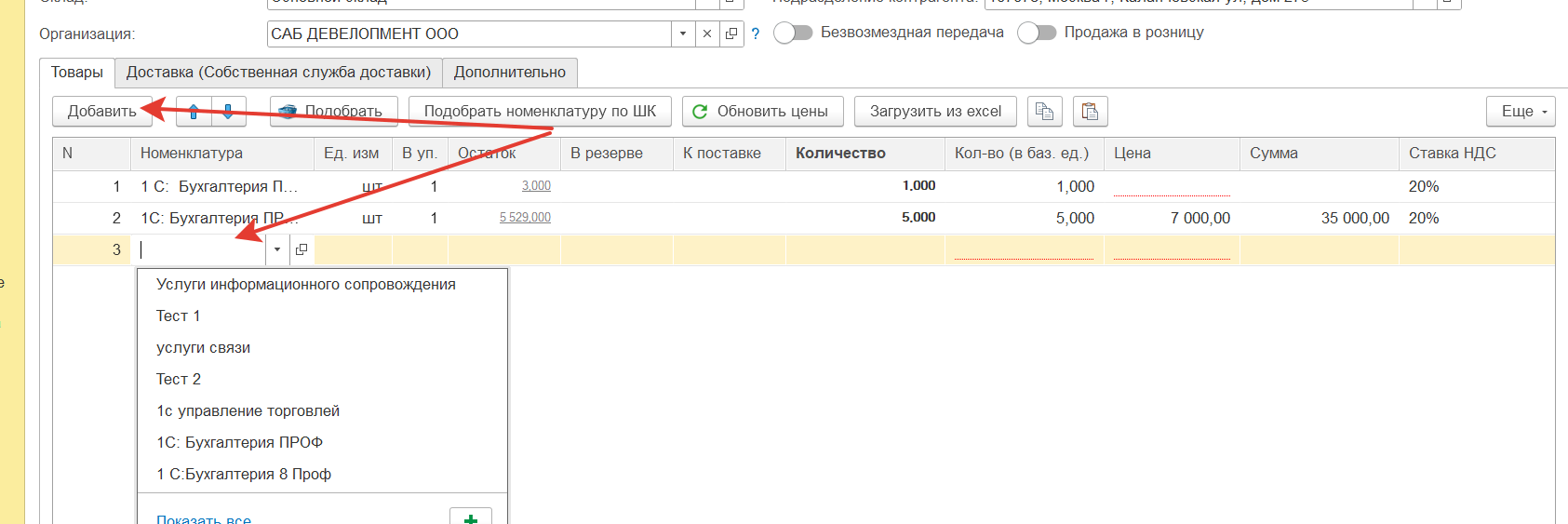
Task: Pick 1 С:Бухгалтерия 8 Проф entry
Action: pyautogui.click(x=244, y=475)
